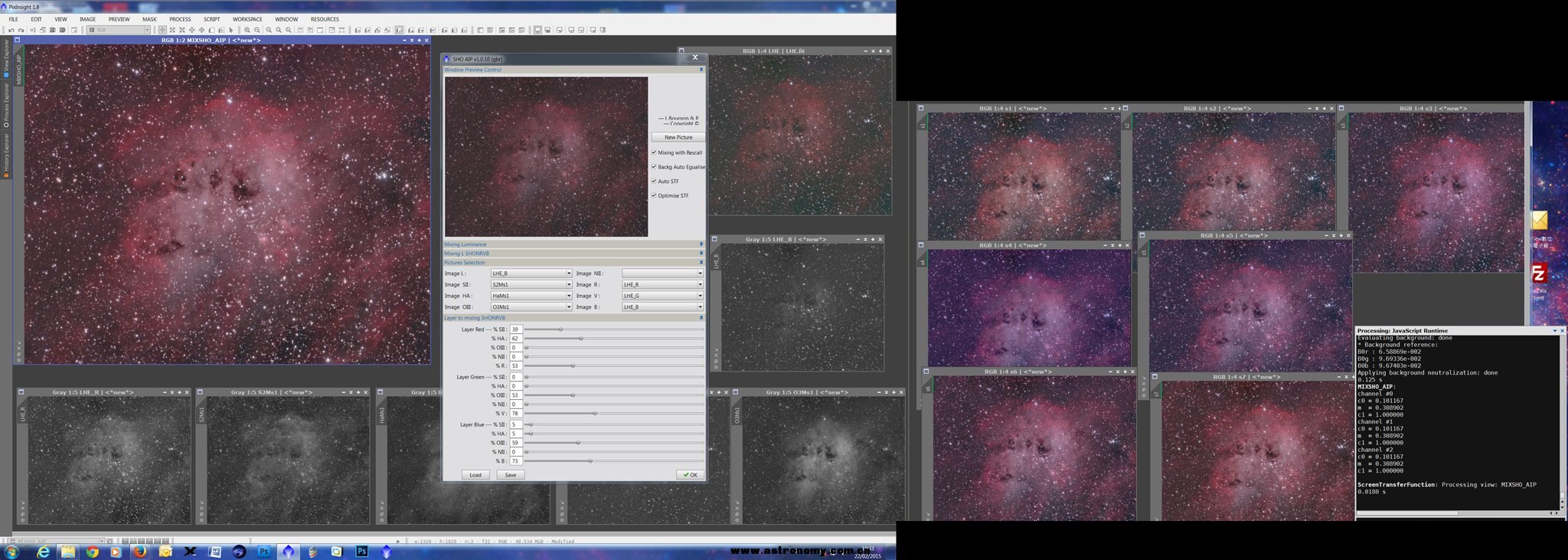The width and height of the screenshot is (1568, 560).
Task: Open Firefox from the taskbar
Action: click(x=139, y=552)
